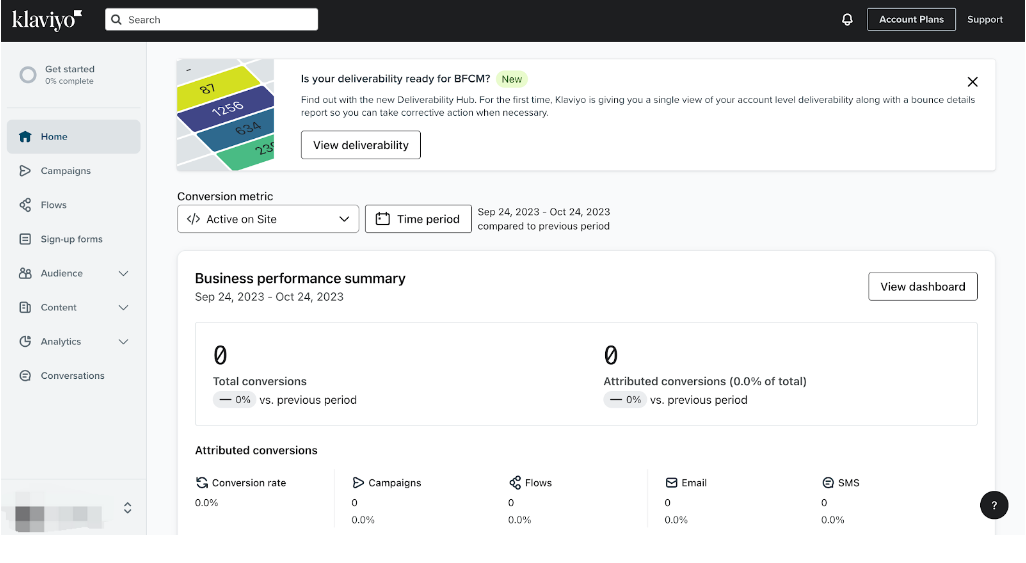Click the code brackets icon in metric dropdown

193,219
